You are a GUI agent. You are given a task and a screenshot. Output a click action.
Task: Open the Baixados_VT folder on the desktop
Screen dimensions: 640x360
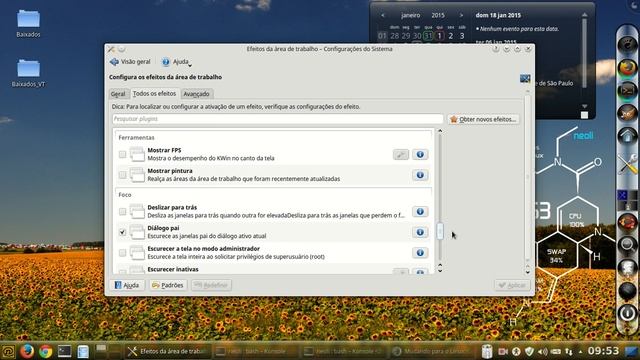pos(28,73)
